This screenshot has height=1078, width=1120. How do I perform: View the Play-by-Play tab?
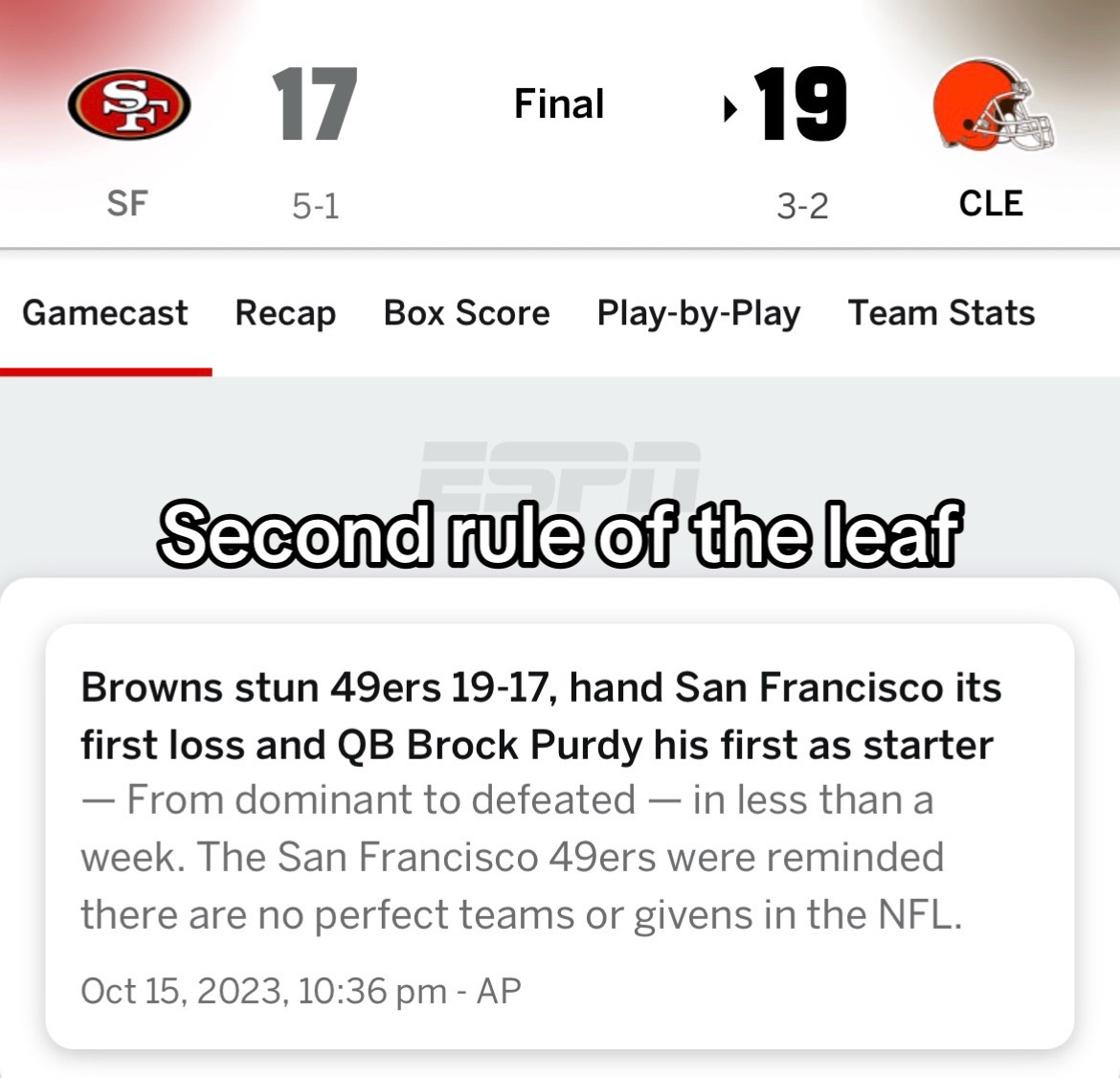tap(699, 313)
